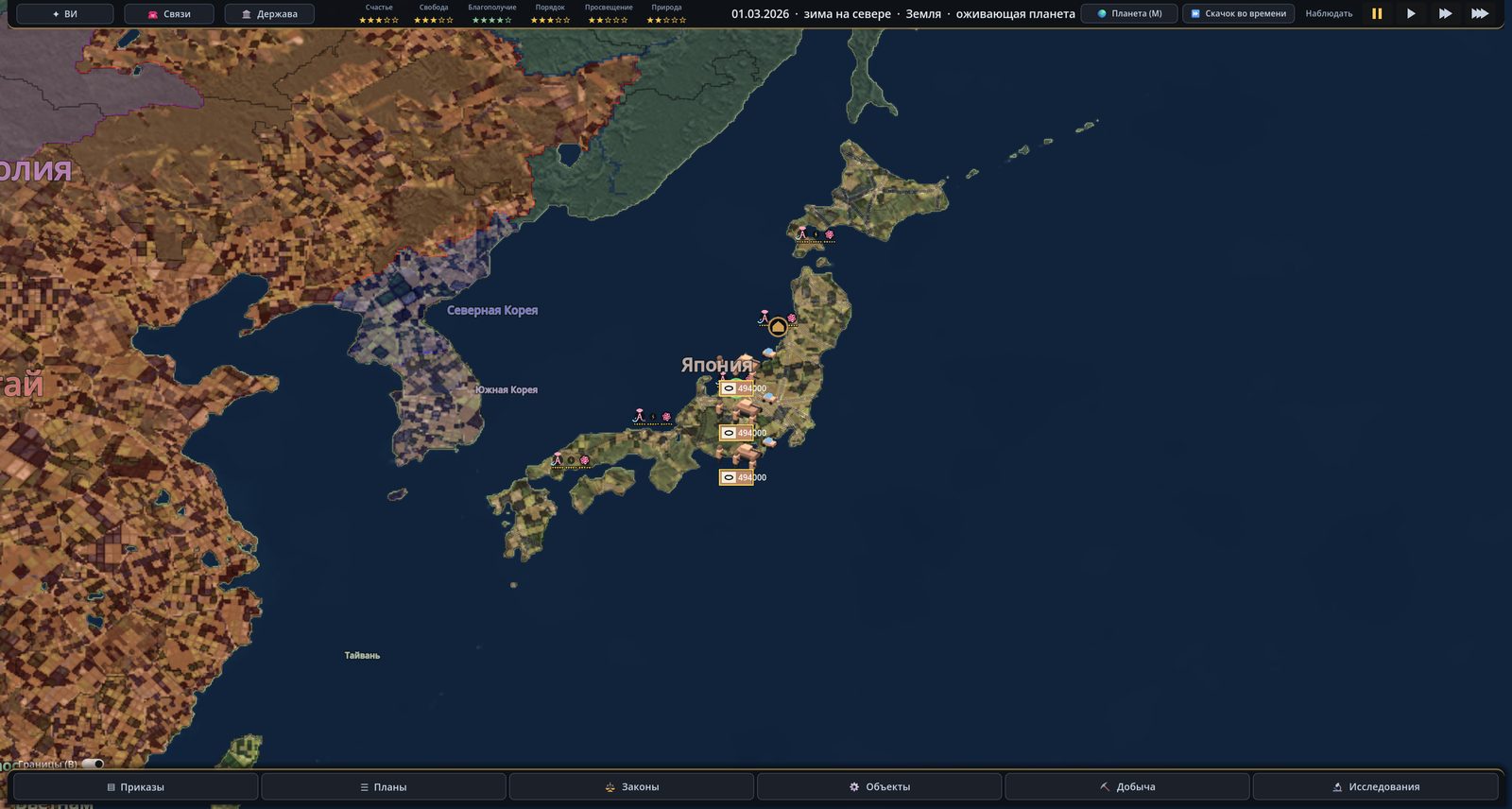Click the lightning icon west of Honshu
The height and width of the screenshot is (809, 1512).
[x=653, y=417]
